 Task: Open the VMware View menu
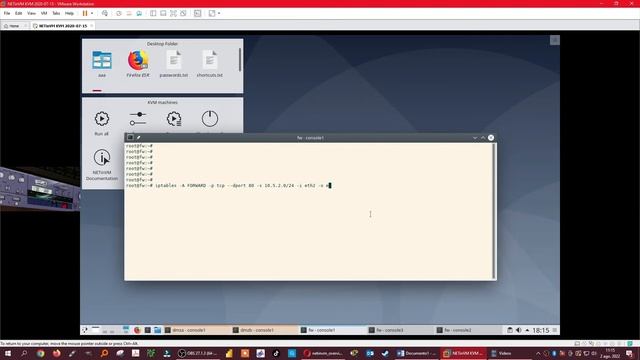click(31, 13)
